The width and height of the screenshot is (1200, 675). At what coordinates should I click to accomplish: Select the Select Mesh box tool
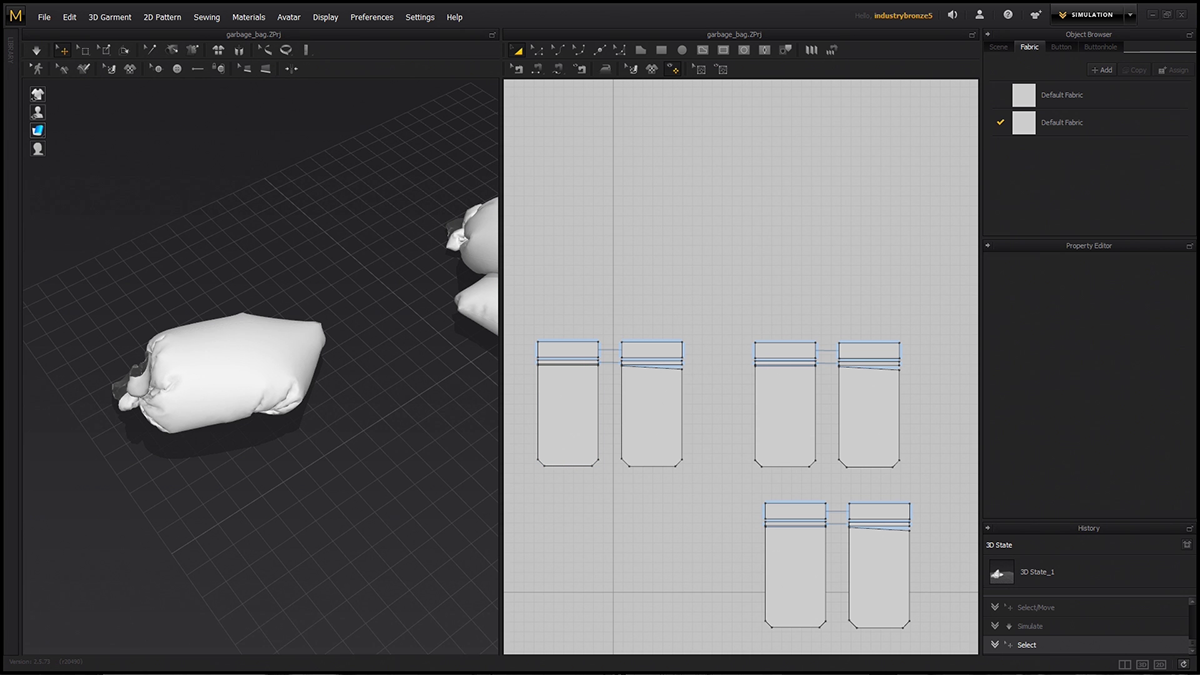tap(83, 50)
